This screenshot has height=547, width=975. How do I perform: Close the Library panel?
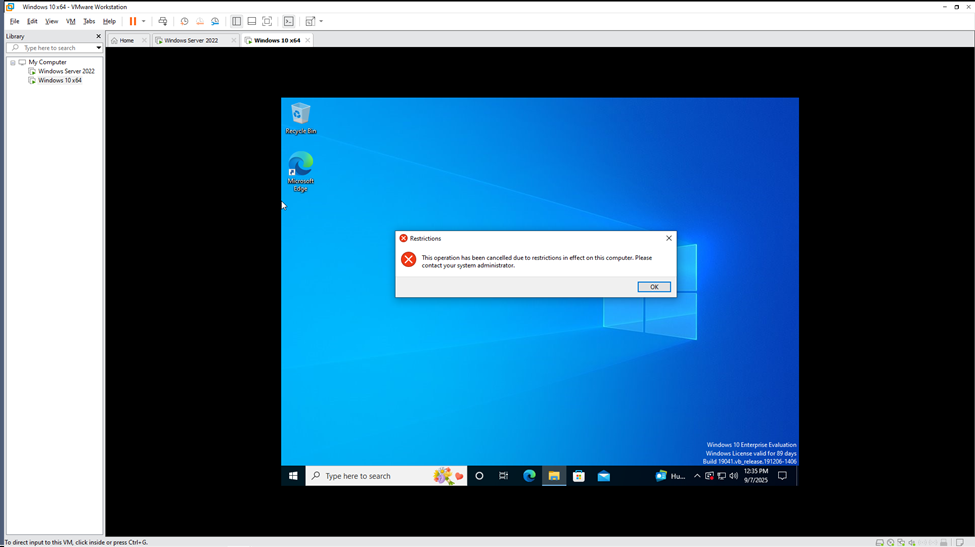click(98, 36)
